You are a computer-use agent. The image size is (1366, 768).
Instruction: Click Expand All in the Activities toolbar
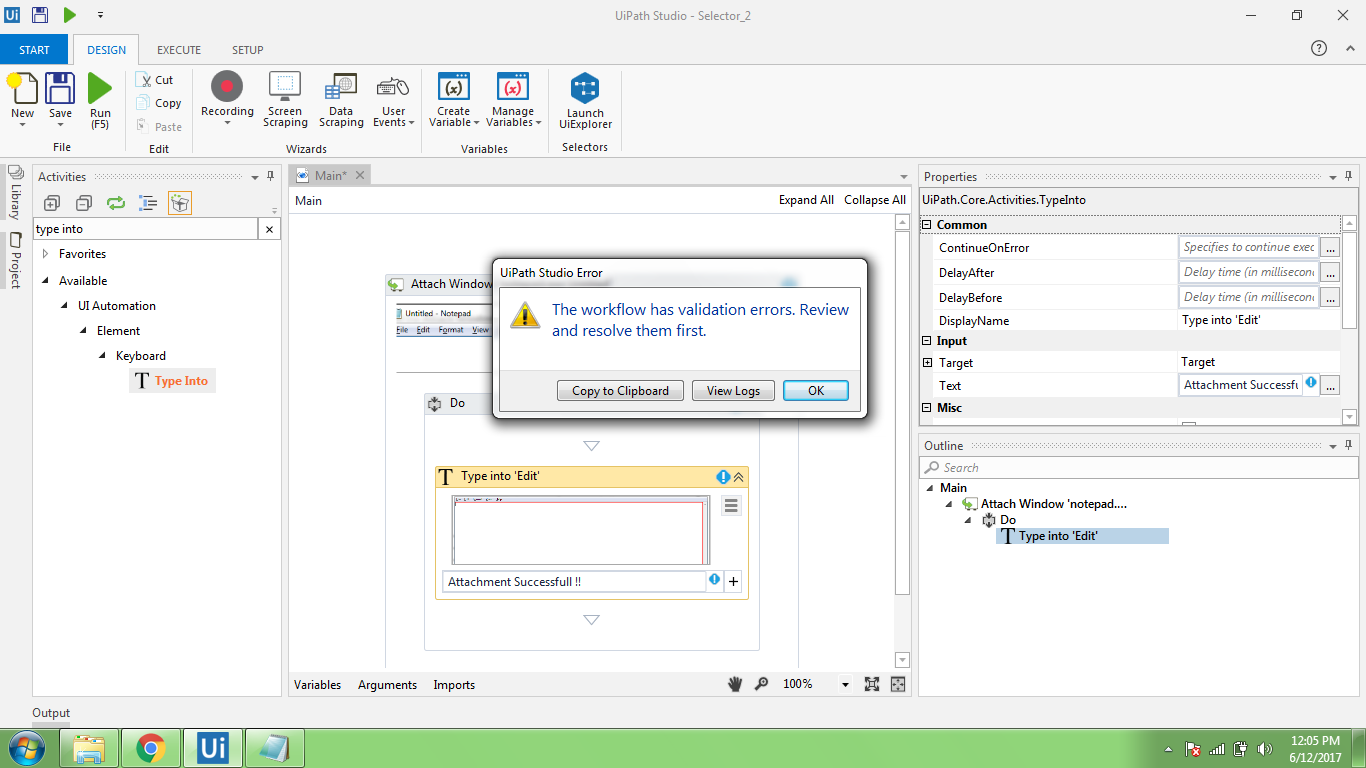pos(52,203)
